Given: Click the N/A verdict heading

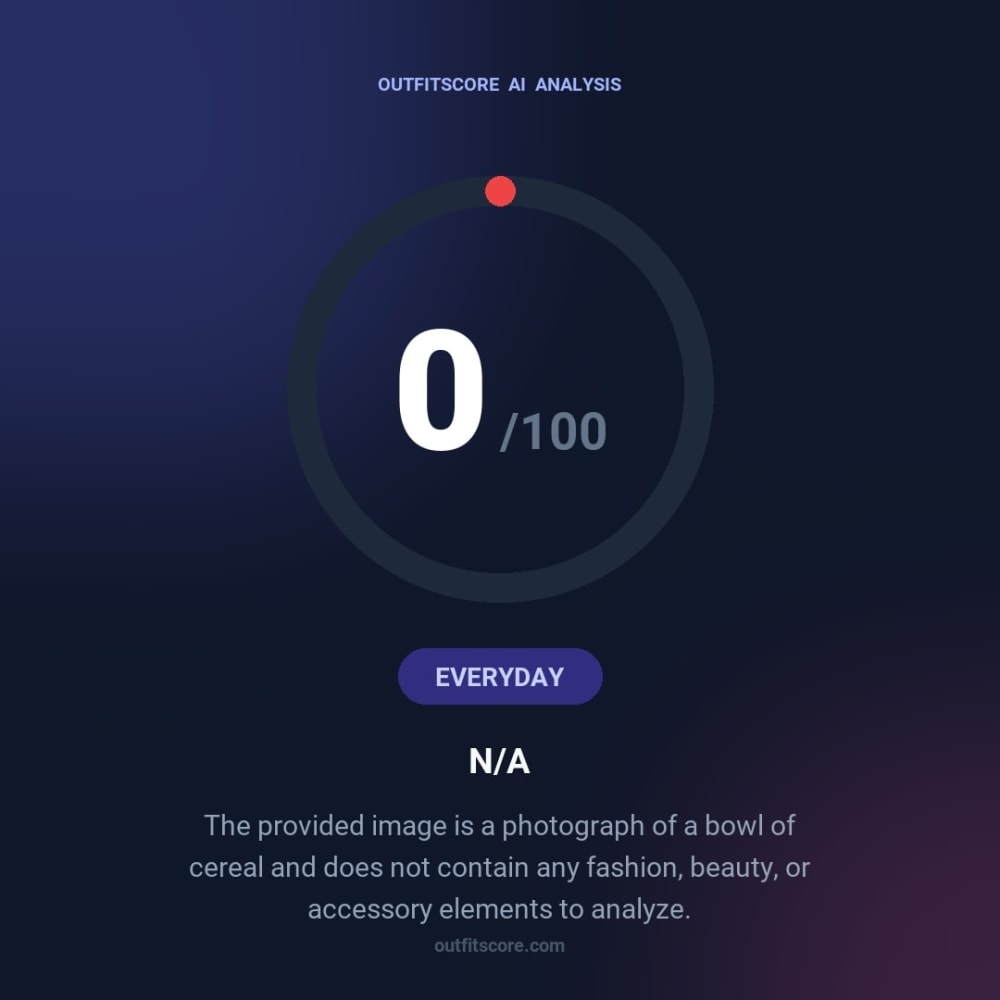Looking at the screenshot, I should (499, 761).
